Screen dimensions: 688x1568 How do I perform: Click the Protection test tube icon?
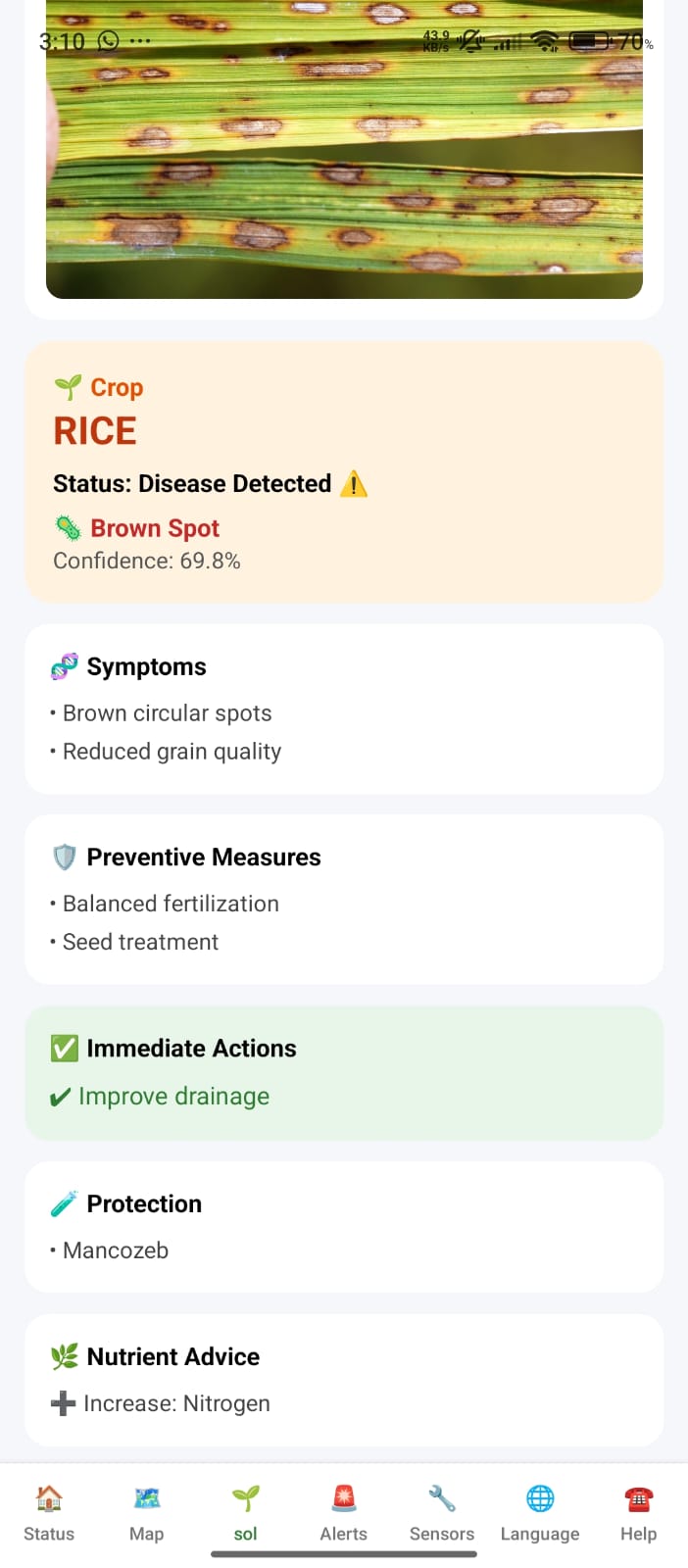tap(65, 1204)
